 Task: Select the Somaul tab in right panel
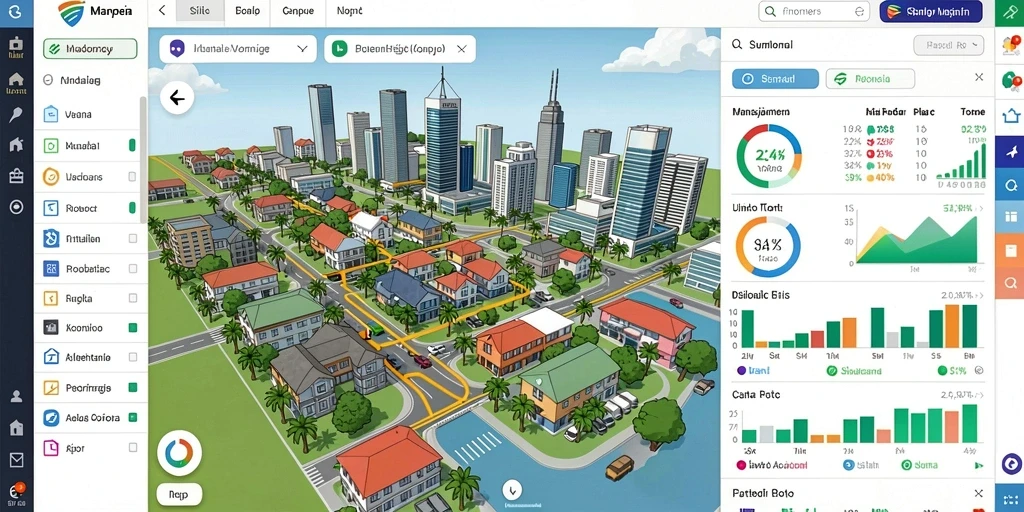(775, 78)
